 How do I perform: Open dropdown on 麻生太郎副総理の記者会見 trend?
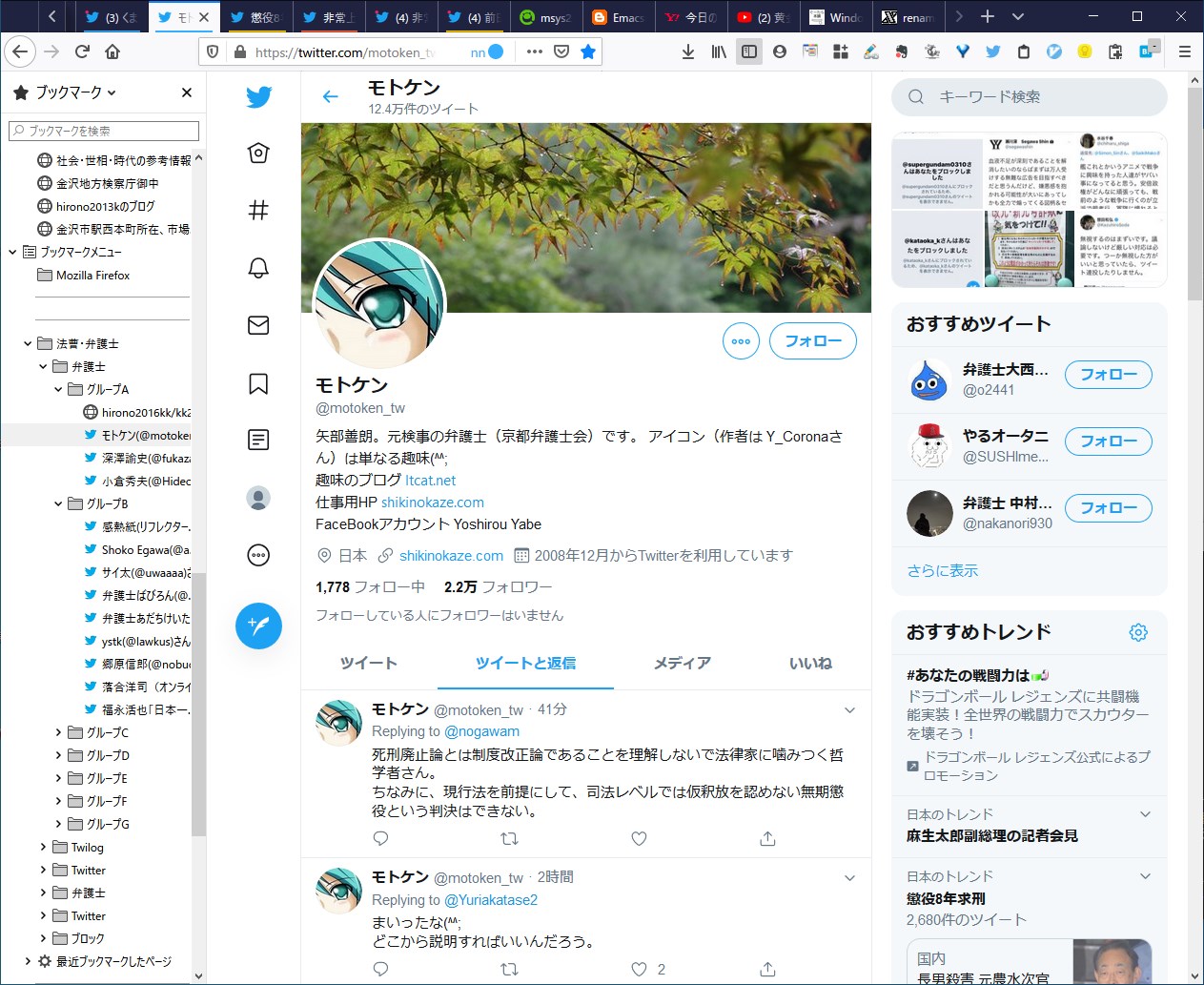click(1145, 814)
